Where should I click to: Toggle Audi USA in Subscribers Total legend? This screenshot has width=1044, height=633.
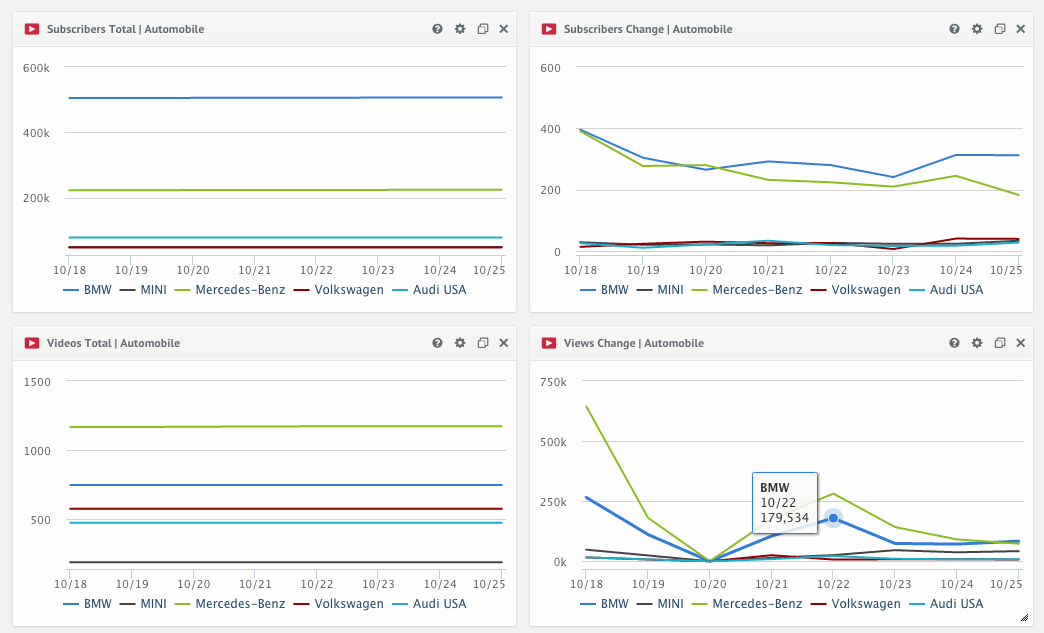(429, 290)
